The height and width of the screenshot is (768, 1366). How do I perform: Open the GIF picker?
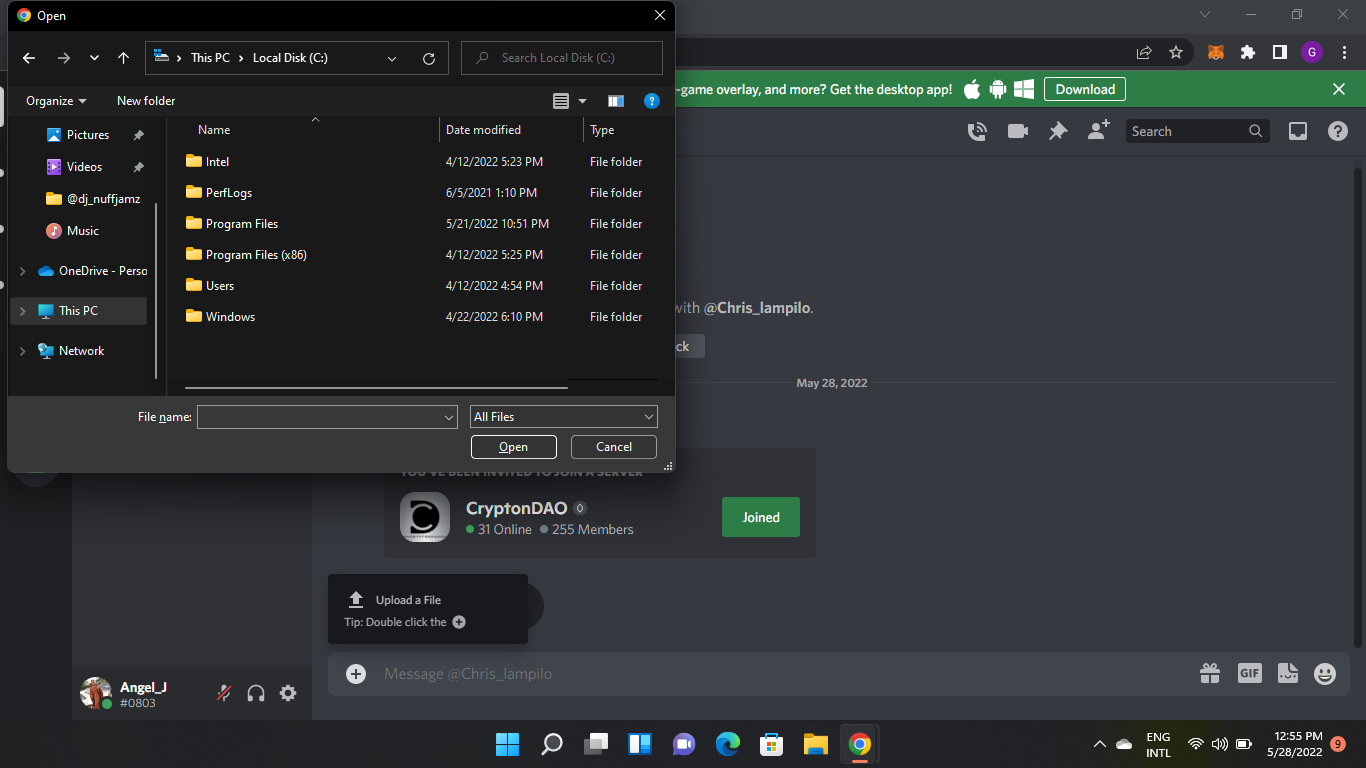[1250, 674]
